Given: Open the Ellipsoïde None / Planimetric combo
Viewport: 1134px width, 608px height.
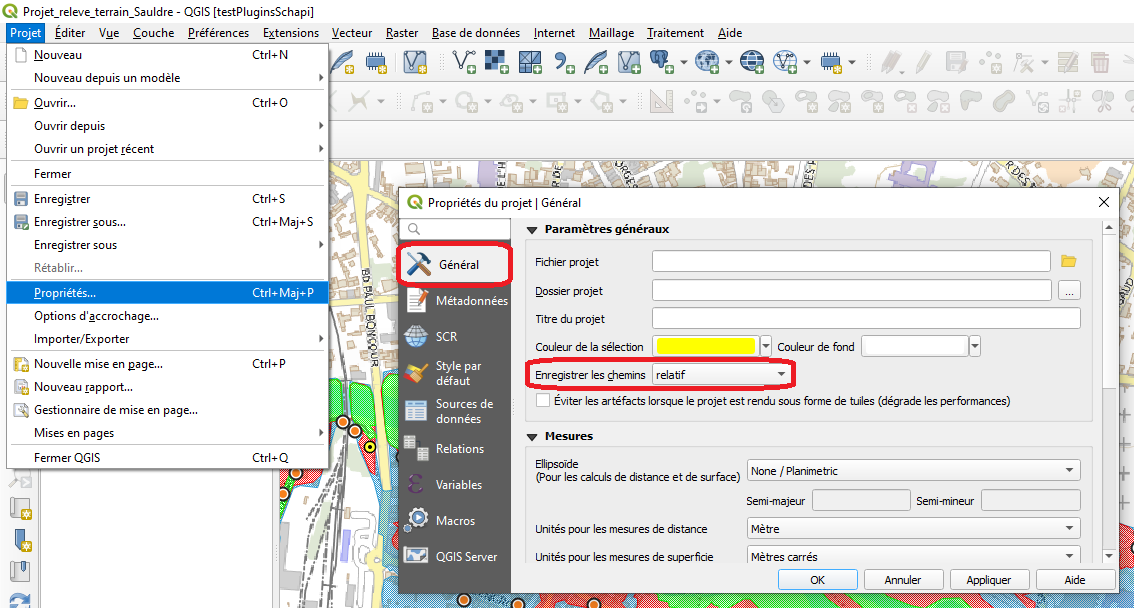Looking at the screenshot, I should (913, 471).
